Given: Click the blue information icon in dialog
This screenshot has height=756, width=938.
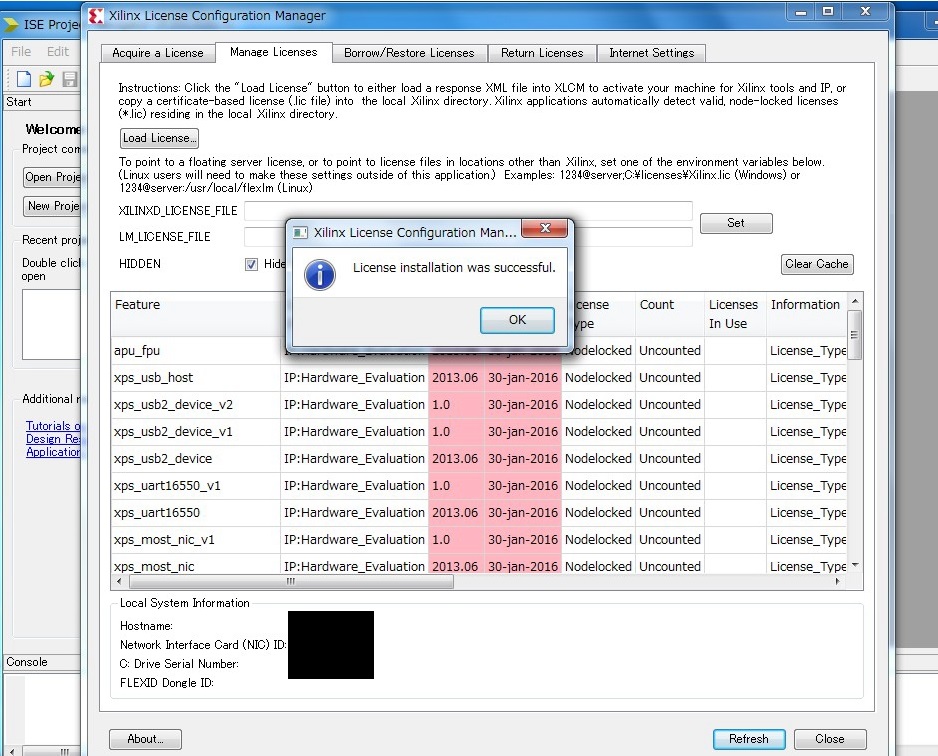Looking at the screenshot, I should (320, 275).
